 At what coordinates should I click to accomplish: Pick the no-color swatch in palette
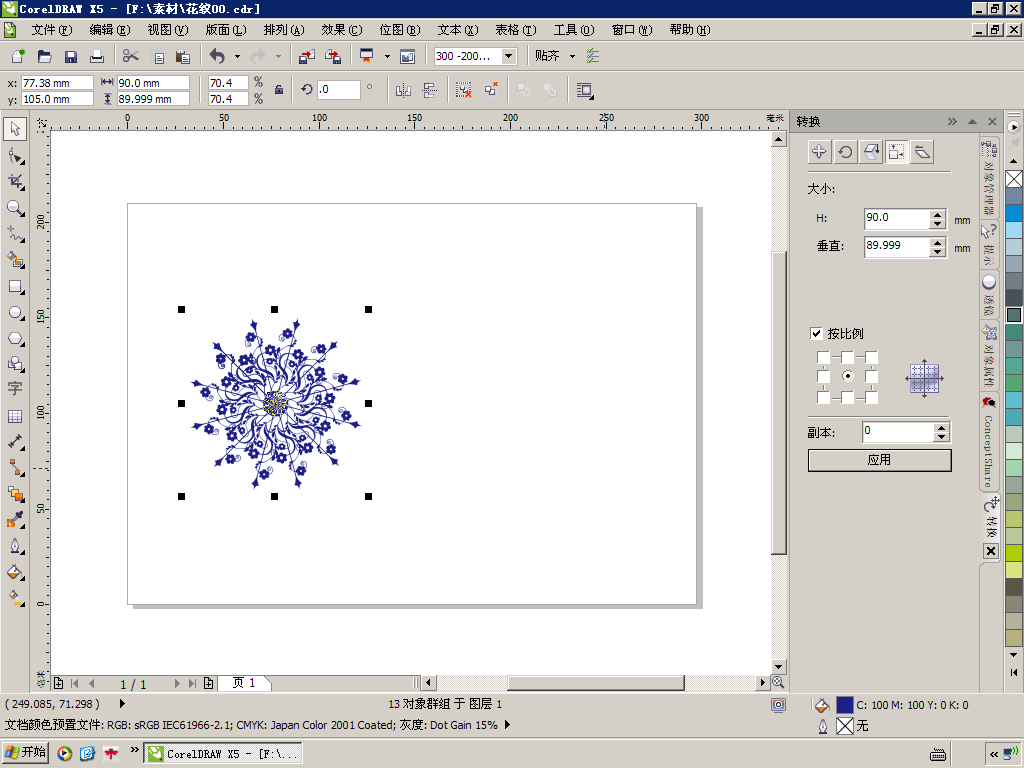pyautogui.click(x=1014, y=179)
